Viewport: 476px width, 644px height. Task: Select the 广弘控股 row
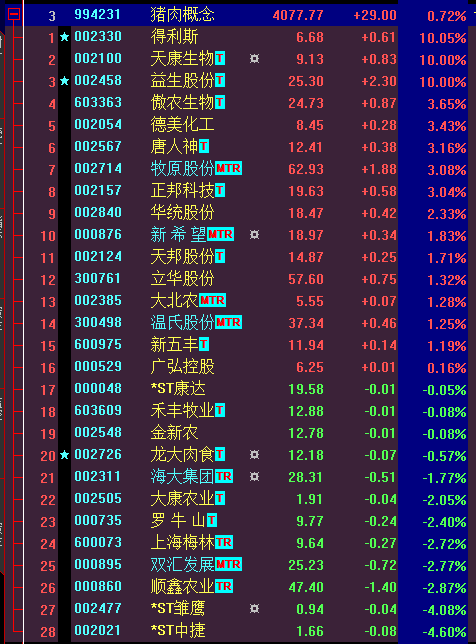246,367
